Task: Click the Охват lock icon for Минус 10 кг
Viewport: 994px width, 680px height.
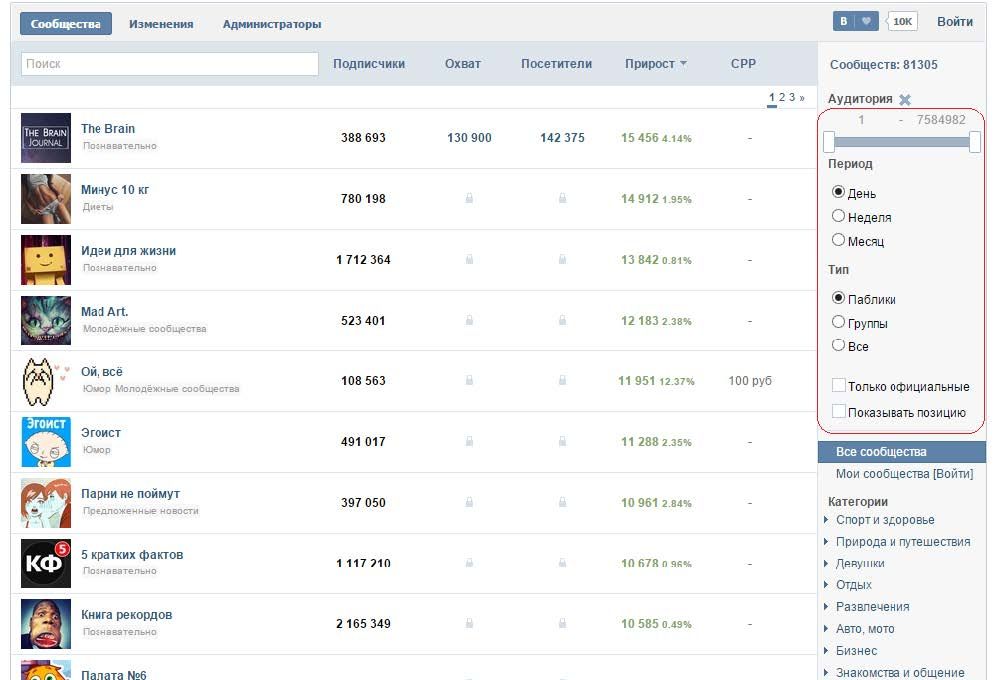Action: click(x=469, y=198)
